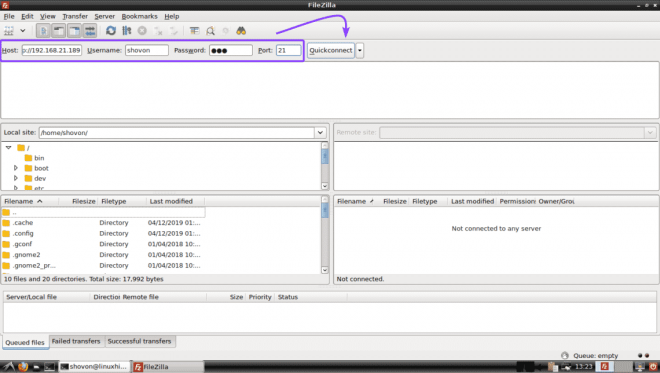660x373 pixels.
Task: Open the Edit menu
Action: pyautogui.click(x=27, y=16)
